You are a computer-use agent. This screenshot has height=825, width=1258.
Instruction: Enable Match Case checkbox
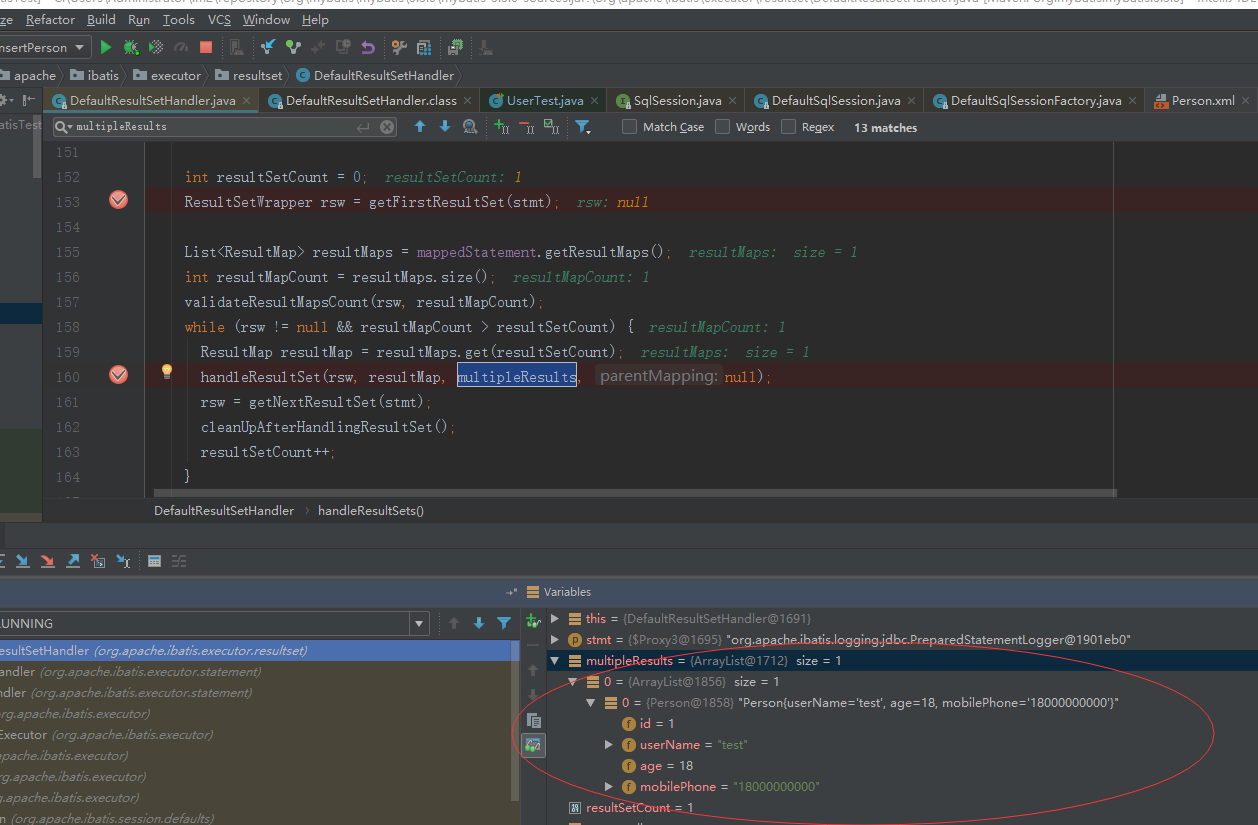click(629, 127)
